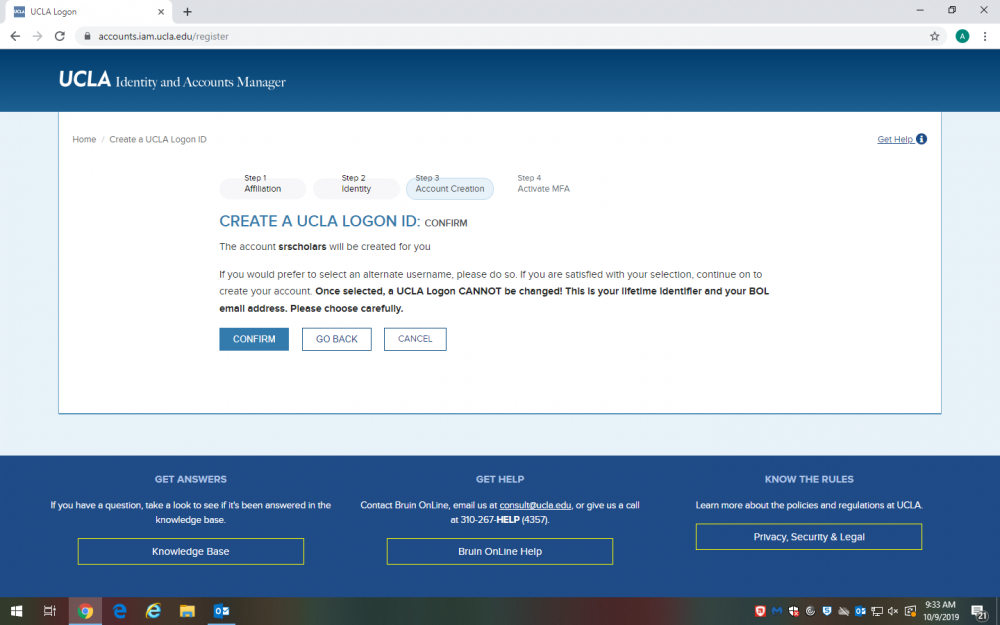This screenshot has height=625, width=1000.
Task: Open network status tray icon
Action: click(876, 611)
